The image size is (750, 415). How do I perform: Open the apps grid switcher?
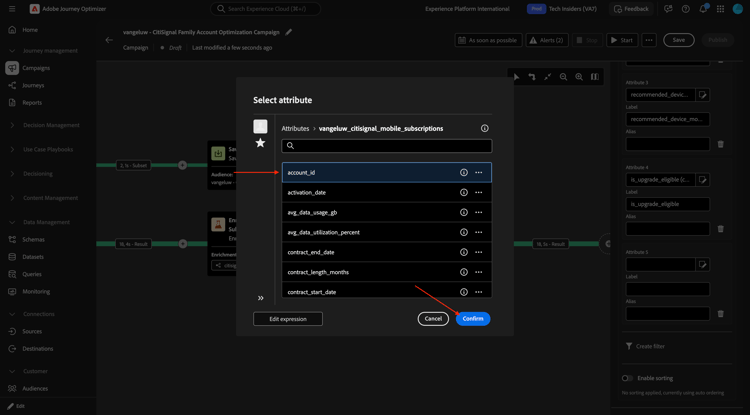point(721,9)
